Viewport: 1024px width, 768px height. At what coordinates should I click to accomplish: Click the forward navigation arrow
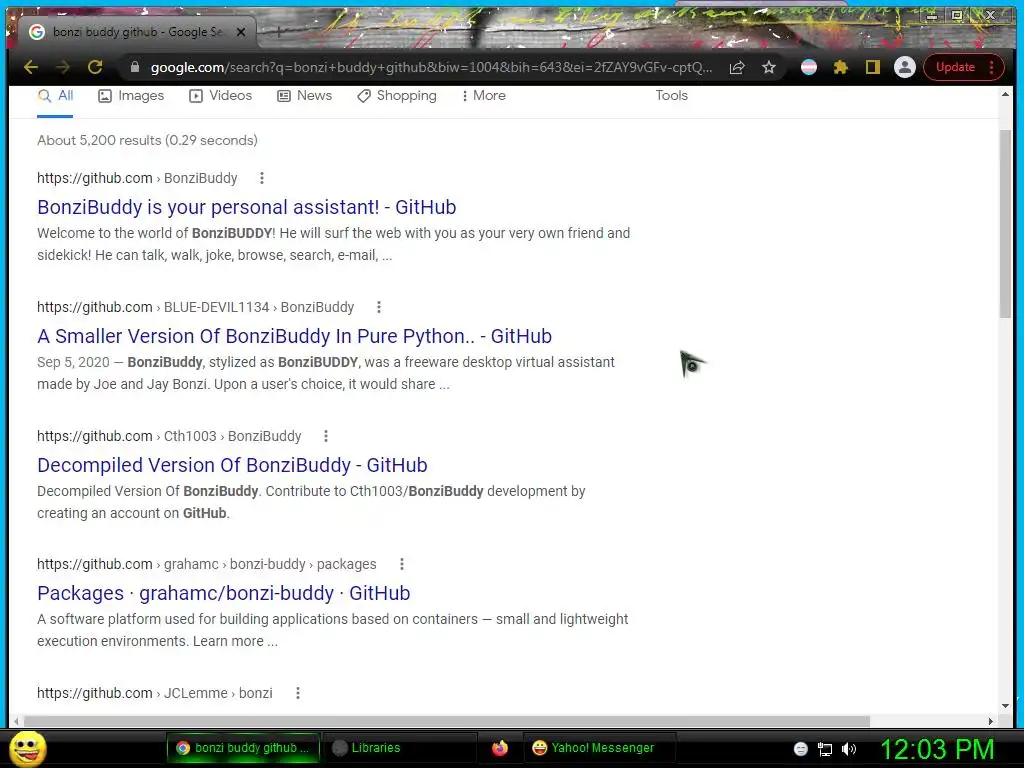(63, 67)
